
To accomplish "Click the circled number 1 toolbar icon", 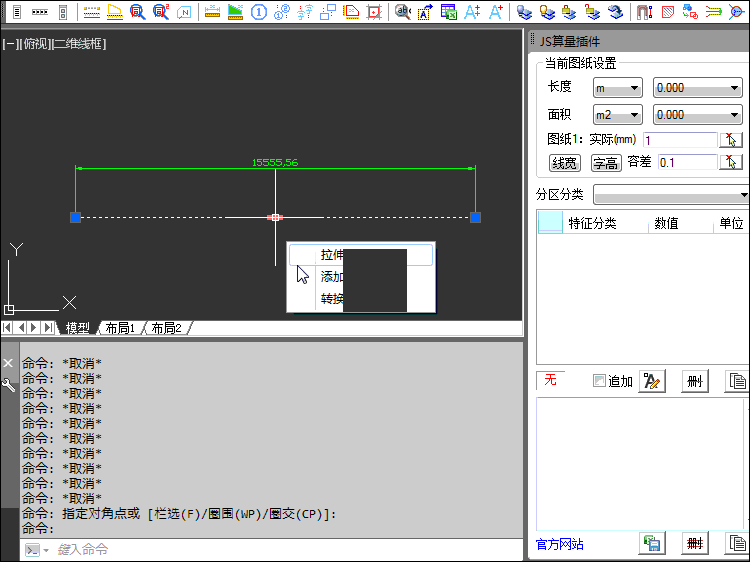I will [258, 12].
